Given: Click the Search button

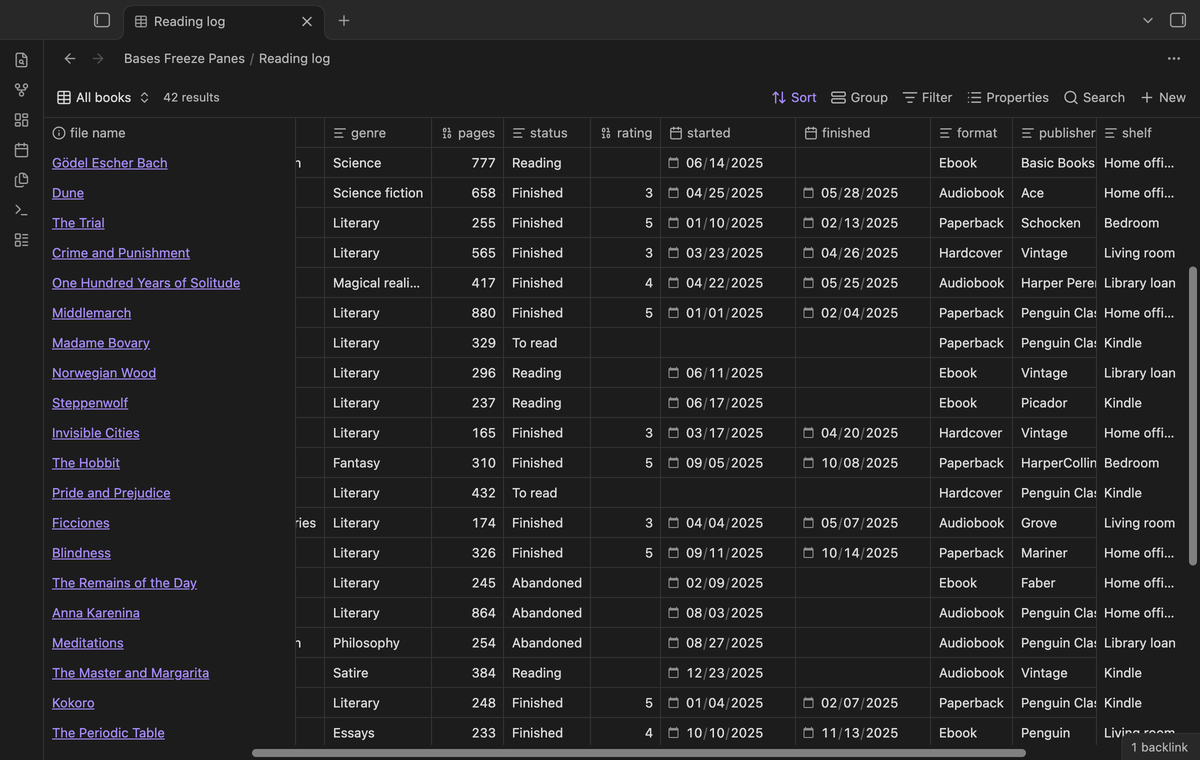Looking at the screenshot, I should click(x=1094, y=97).
